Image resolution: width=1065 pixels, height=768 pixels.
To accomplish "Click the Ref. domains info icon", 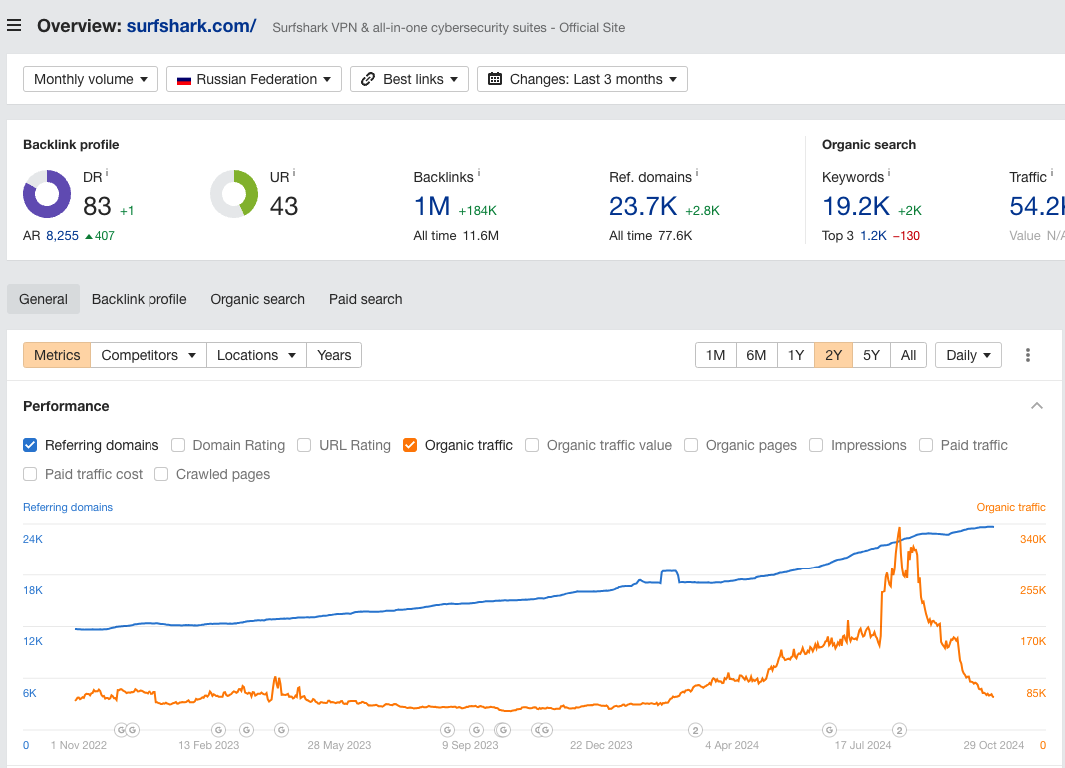I will point(697,174).
